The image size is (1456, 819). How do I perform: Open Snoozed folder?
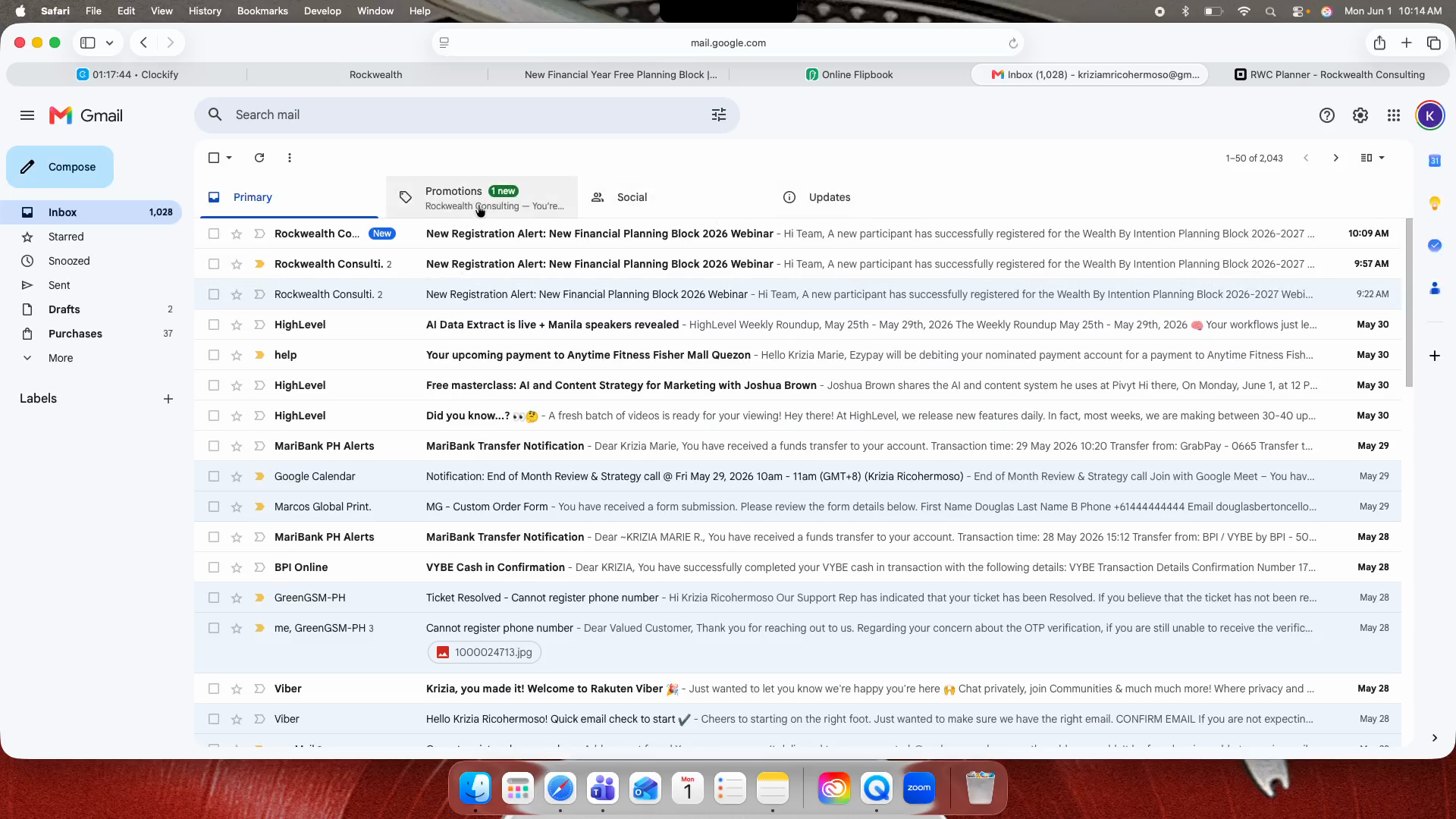click(x=69, y=261)
